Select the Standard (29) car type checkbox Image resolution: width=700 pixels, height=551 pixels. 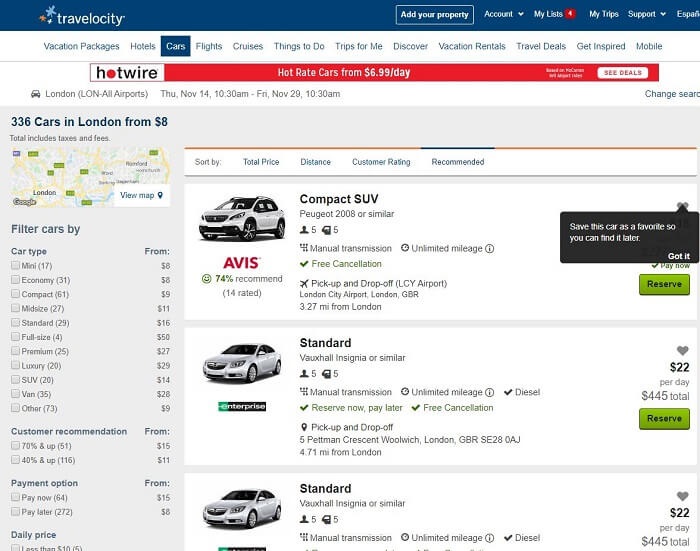coord(15,322)
